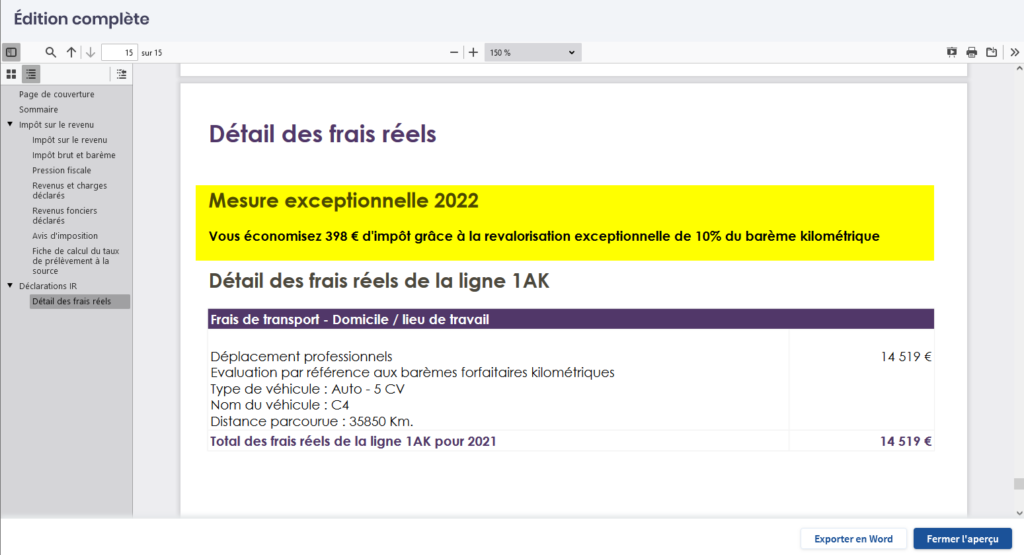
Task: Switch sidebar to thumbnails view
Action: tap(11, 74)
